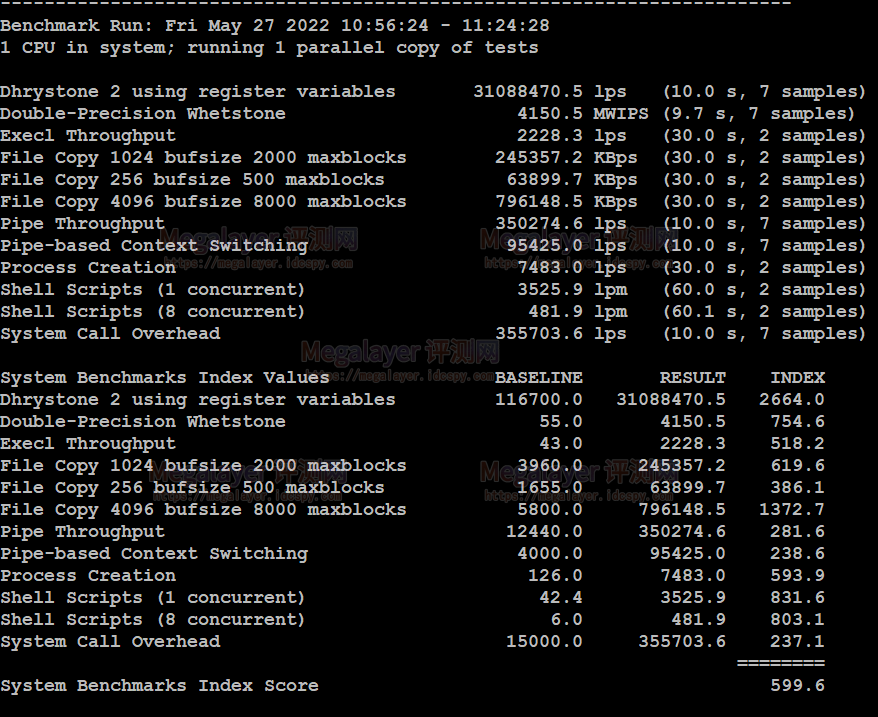Click 95425.0 in the RESULT column
Screen dimensions: 878x717
pos(687,553)
